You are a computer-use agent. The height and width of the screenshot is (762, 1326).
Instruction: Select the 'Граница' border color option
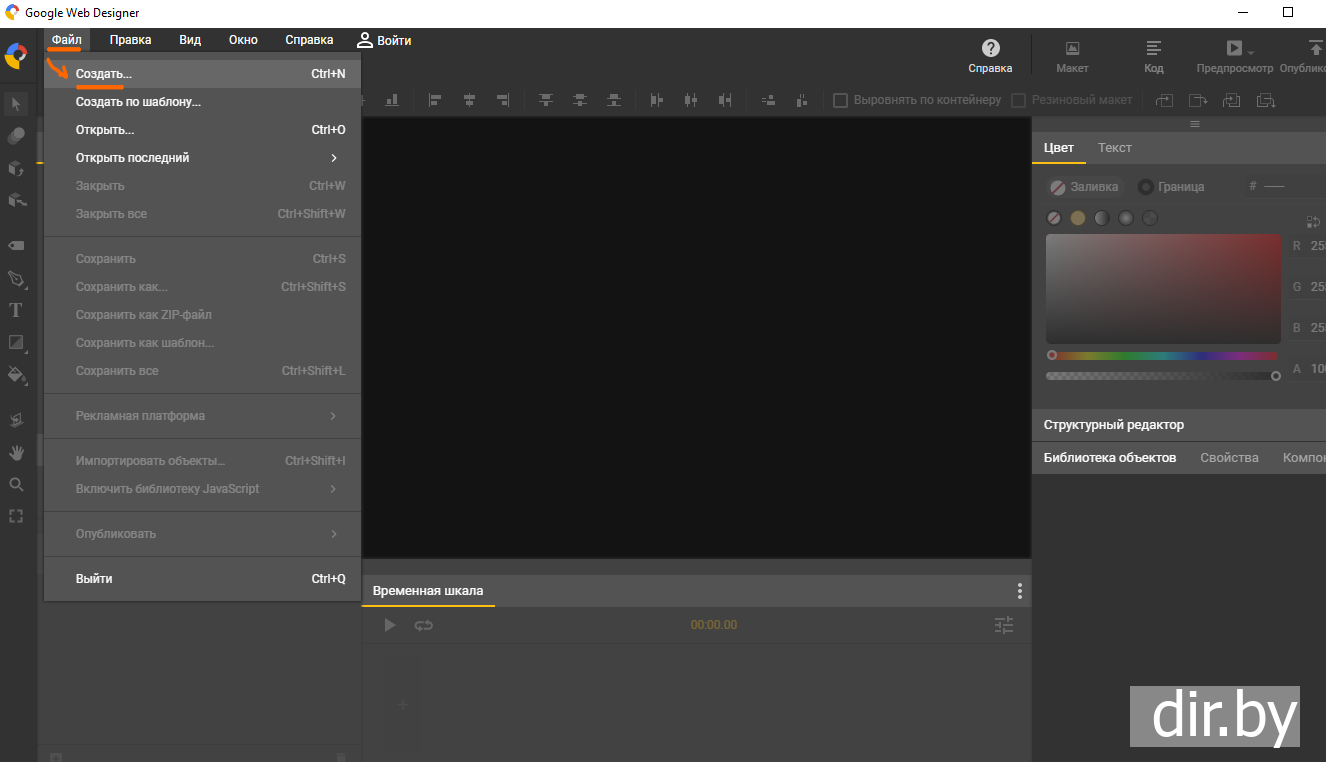click(1146, 187)
